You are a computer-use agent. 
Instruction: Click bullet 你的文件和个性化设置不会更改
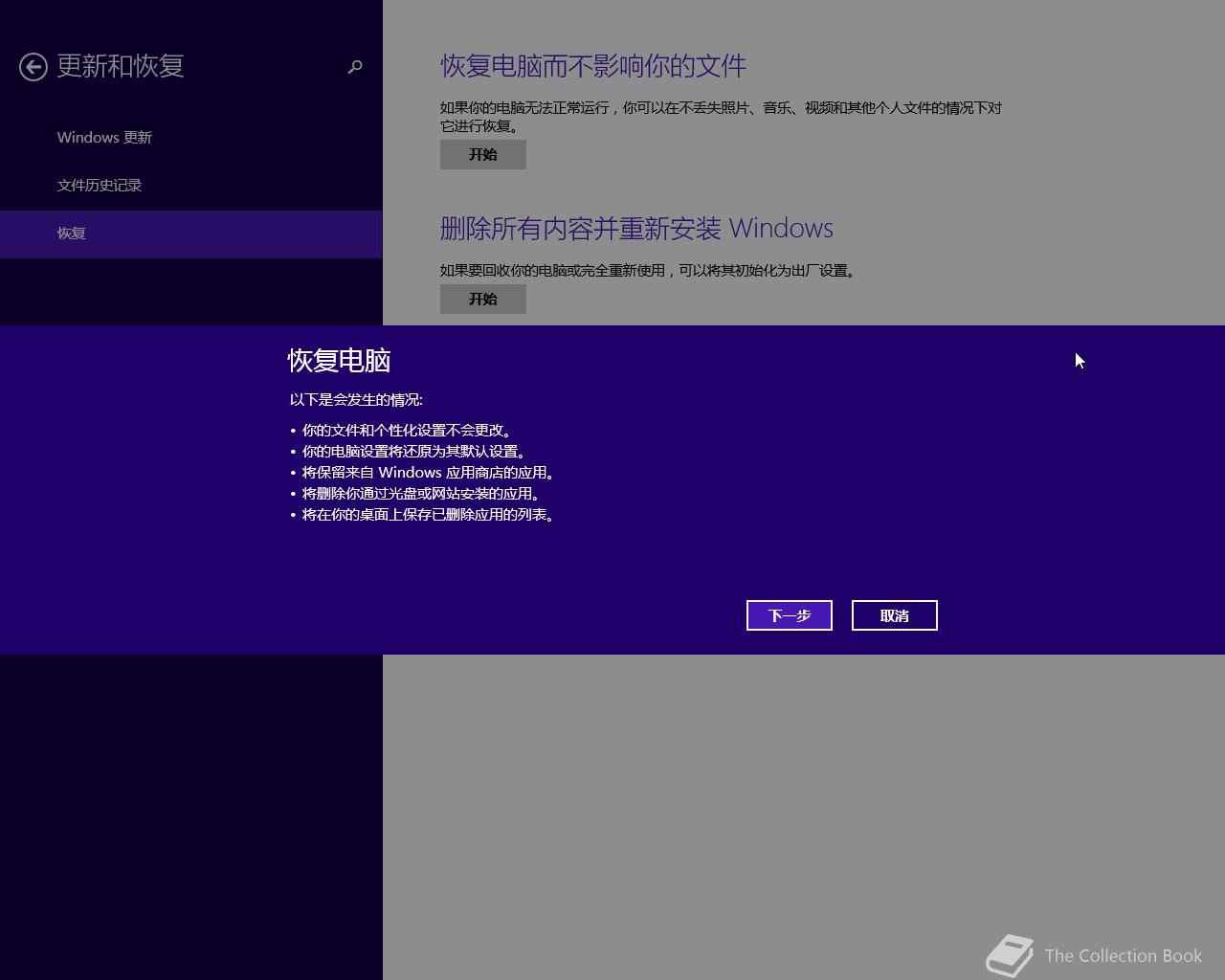click(407, 431)
